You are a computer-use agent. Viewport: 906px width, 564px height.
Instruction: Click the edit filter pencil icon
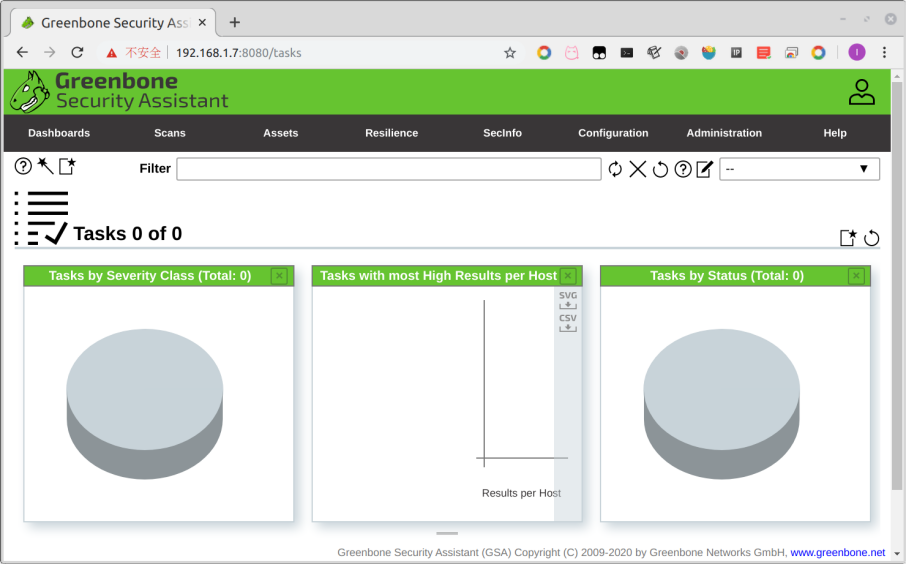click(705, 169)
